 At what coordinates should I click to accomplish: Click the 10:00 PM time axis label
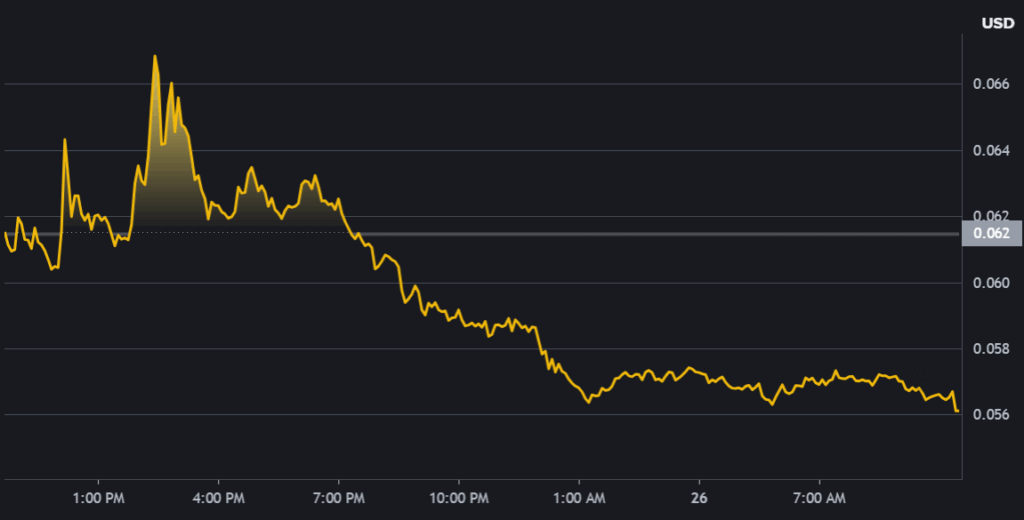coord(458,498)
